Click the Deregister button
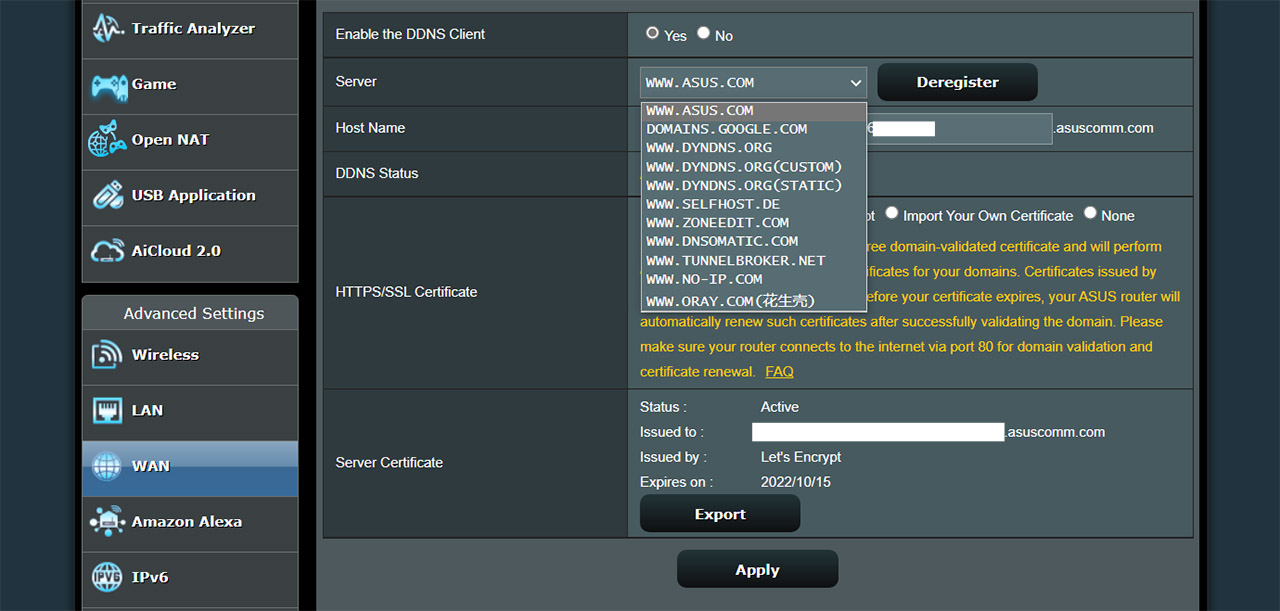The height and width of the screenshot is (611, 1280). [x=957, y=82]
